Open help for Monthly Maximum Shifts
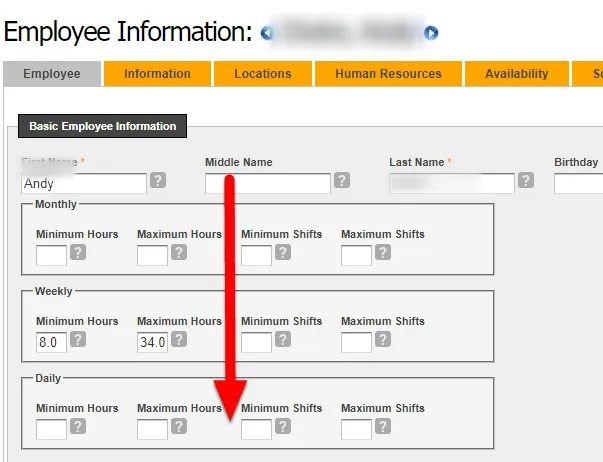Image resolution: width=603 pixels, height=462 pixels. [383, 252]
